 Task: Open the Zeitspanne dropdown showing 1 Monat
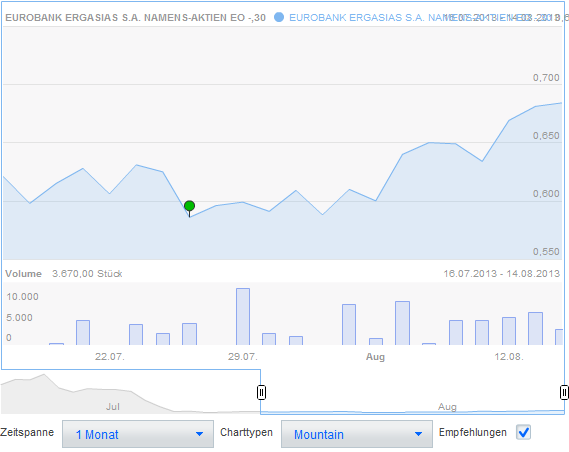pos(138,434)
